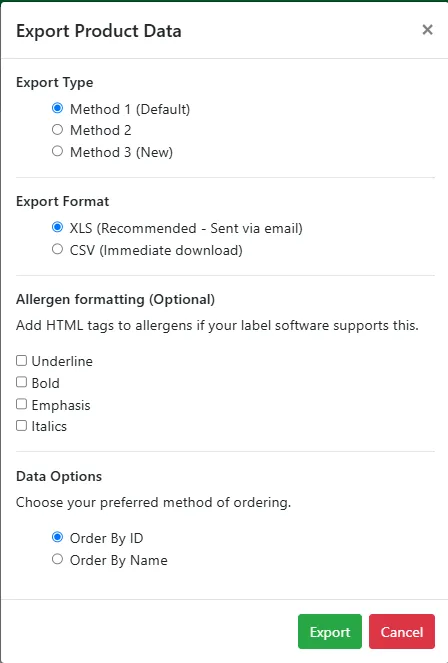Click the "XLS (Recommended - Sent via email)" label
This screenshot has width=448, height=663.
(x=186, y=228)
